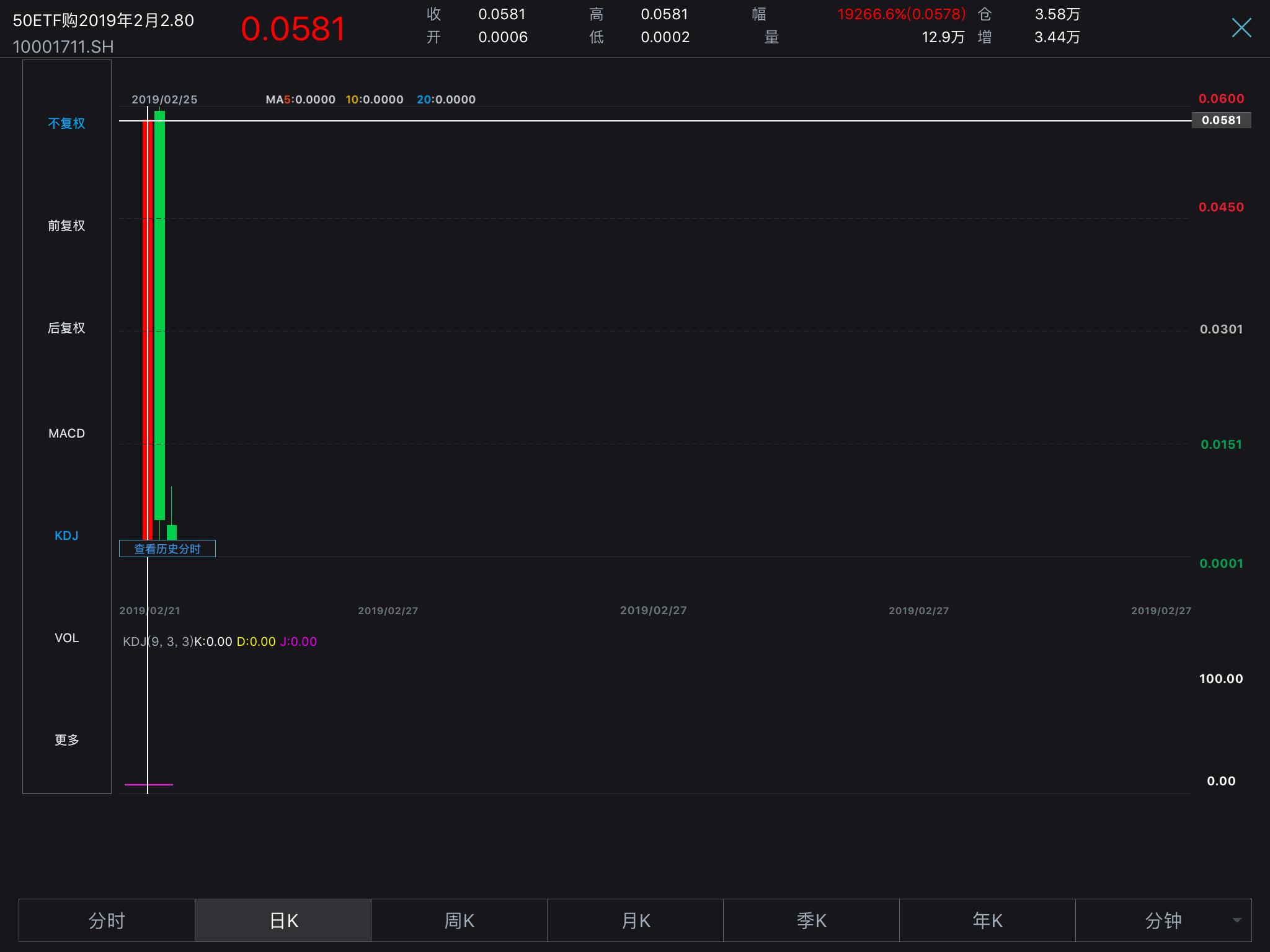Screen dimensions: 1270x952
Task: Expand the 分钟 minutes dropdown
Action: click(x=1163, y=920)
